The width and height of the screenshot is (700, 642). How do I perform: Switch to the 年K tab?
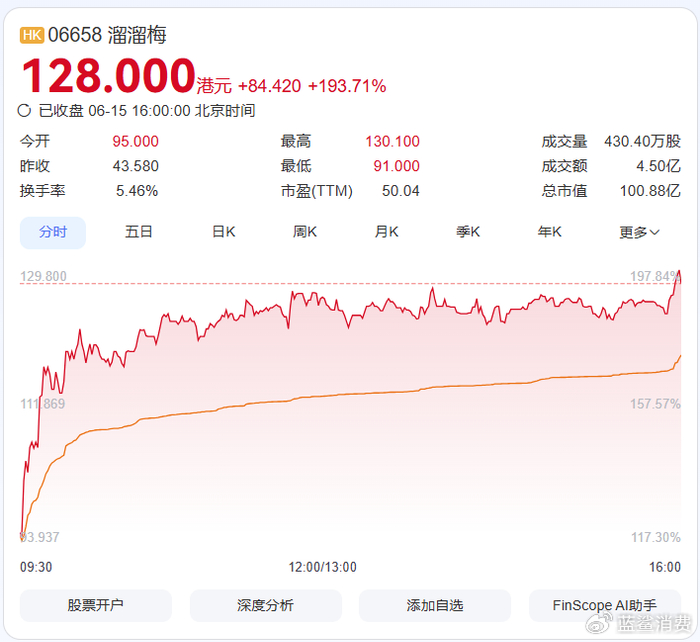click(550, 232)
